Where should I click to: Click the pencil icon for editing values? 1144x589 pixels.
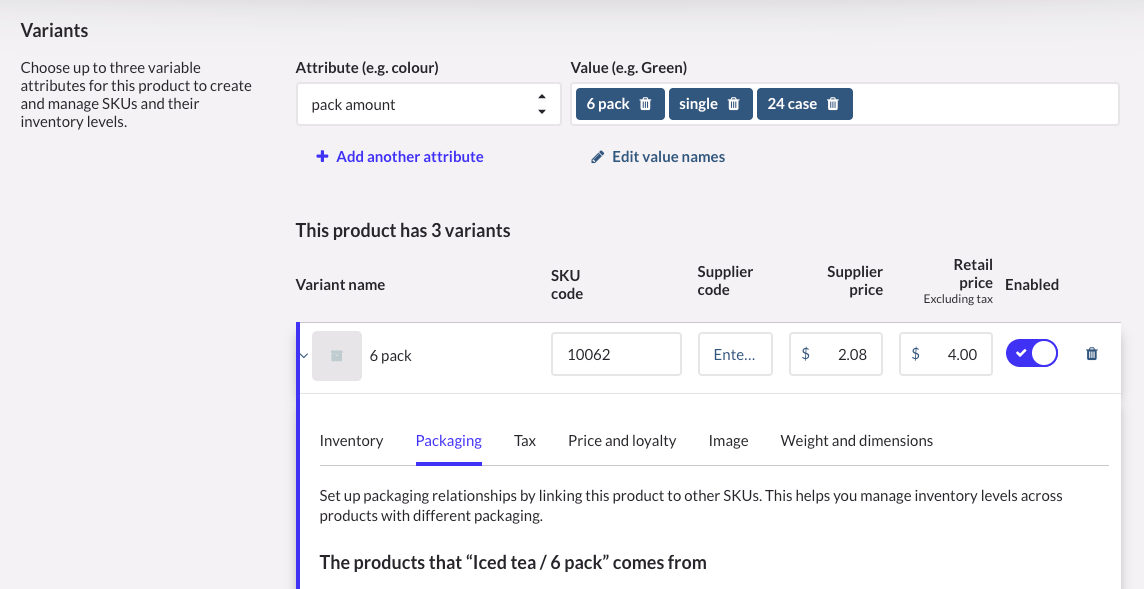coord(598,157)
